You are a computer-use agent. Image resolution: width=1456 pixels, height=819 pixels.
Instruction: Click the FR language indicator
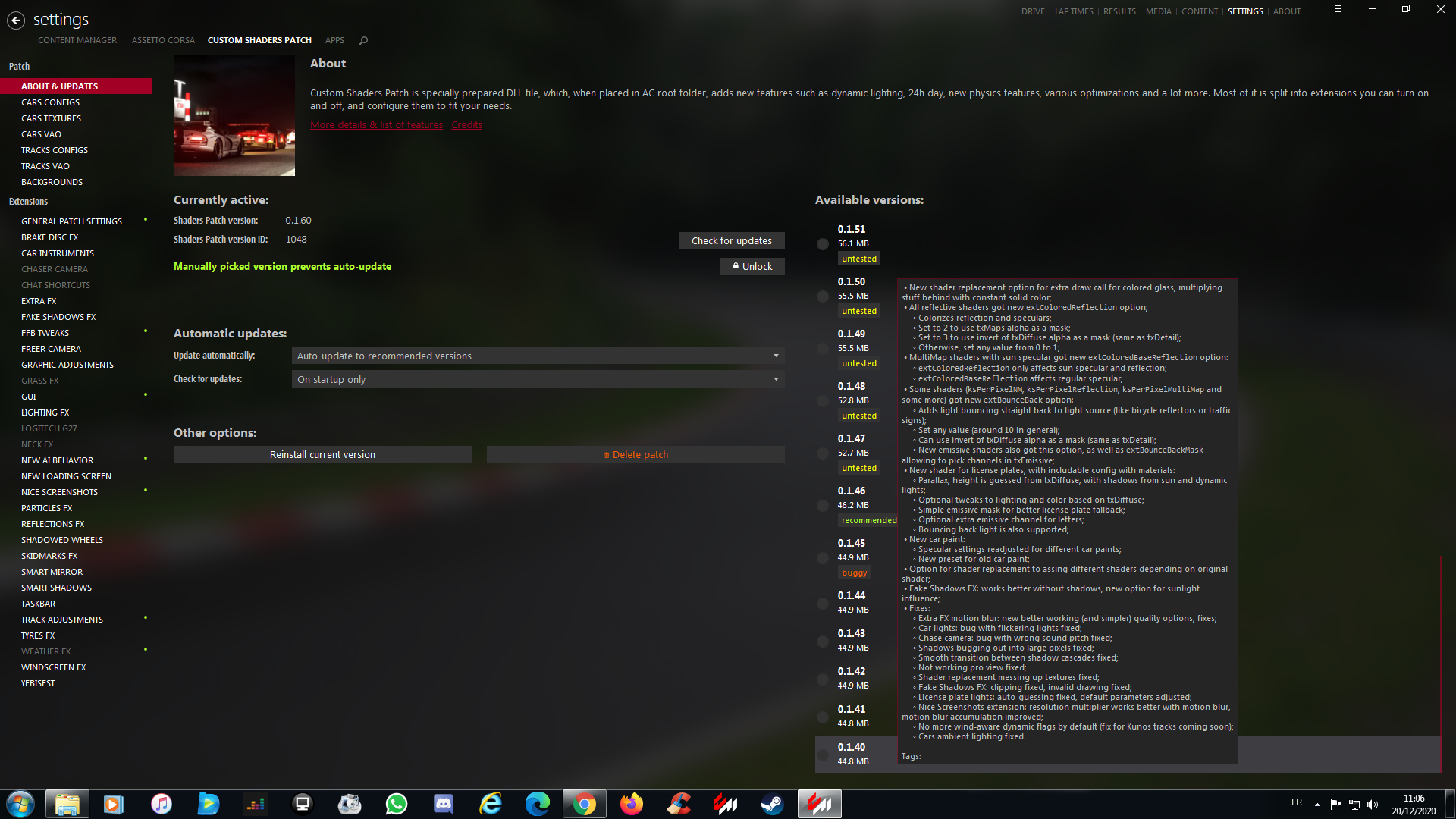(1297, 802)
